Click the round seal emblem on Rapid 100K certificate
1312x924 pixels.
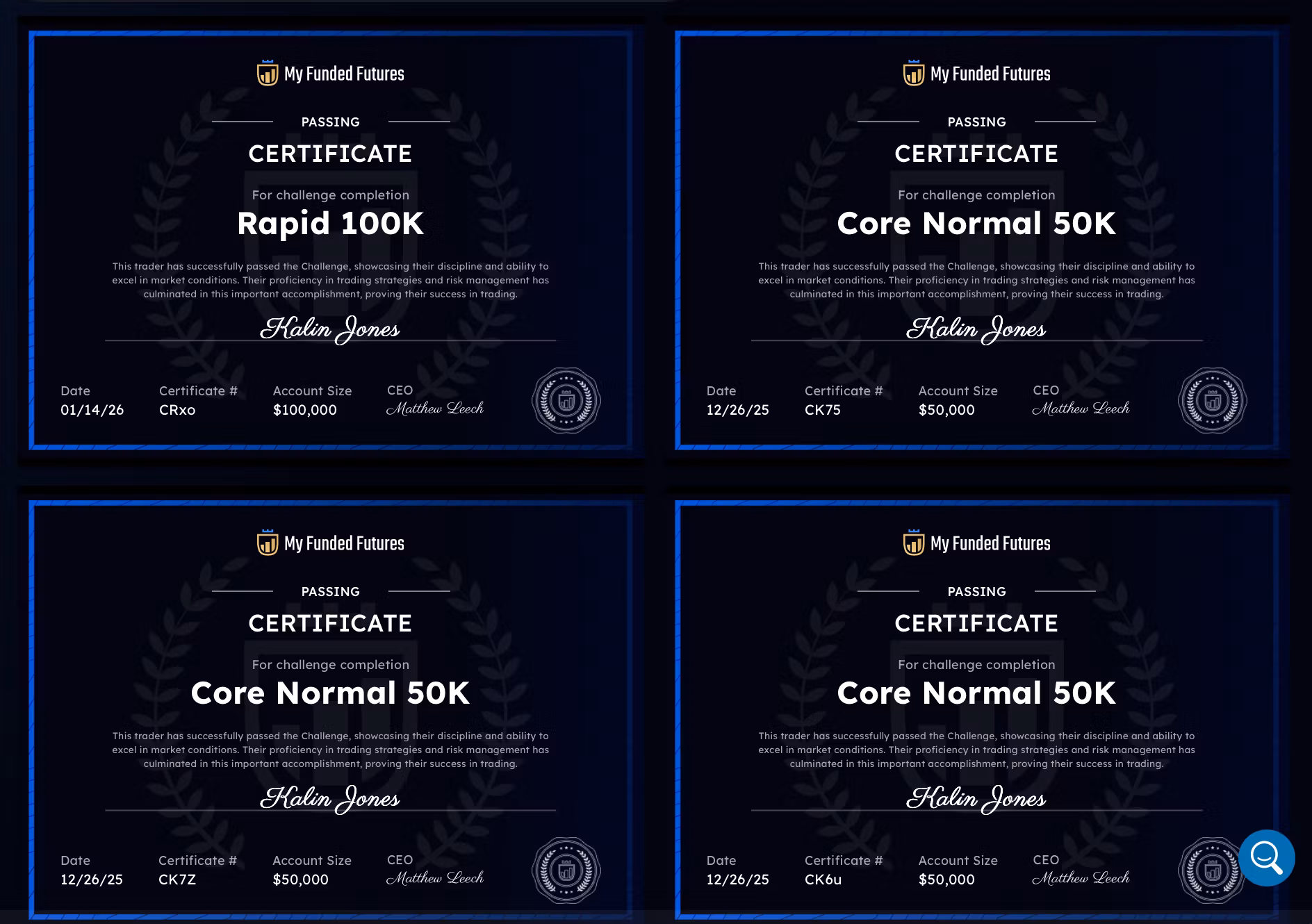pos(566,401)
